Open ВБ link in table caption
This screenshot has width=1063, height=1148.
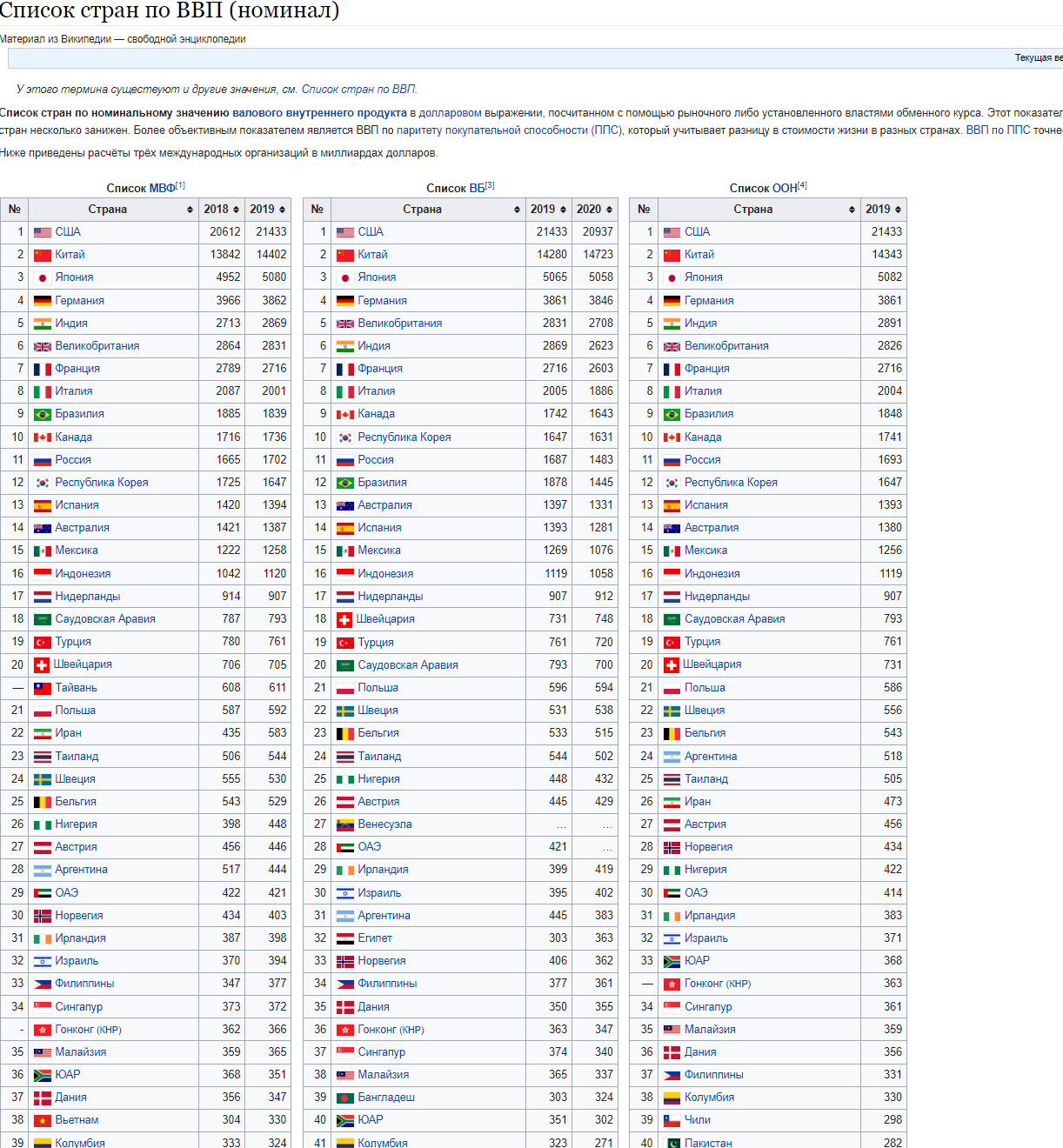click(478, 189)
